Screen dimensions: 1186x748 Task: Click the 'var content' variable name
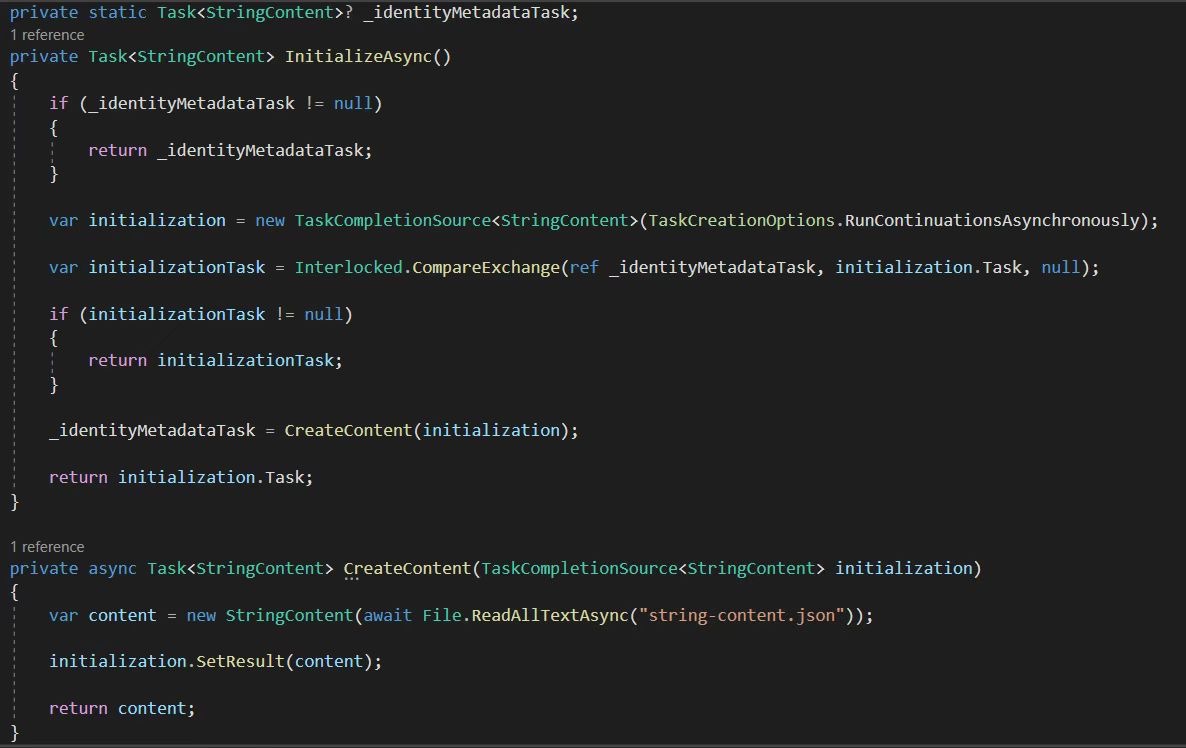point(123,616)
